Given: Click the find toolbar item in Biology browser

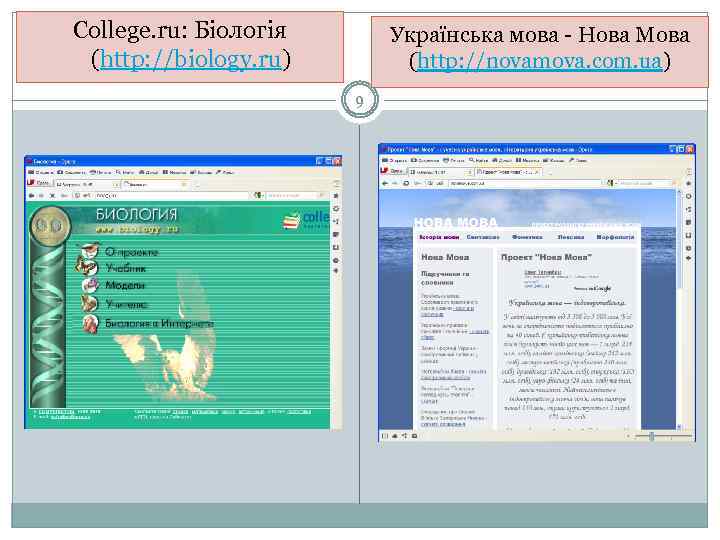Looking at the screenshot, I should [125, 172].
